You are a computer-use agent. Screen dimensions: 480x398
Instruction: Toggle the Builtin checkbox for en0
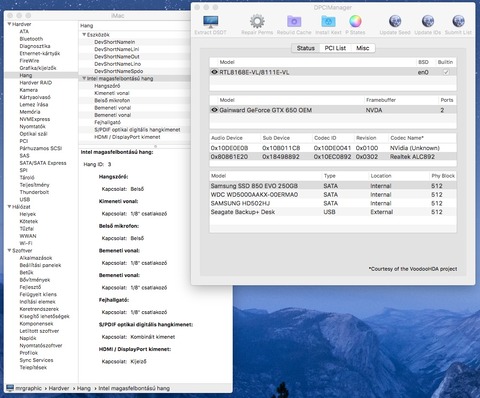click(x=446, y=72)
